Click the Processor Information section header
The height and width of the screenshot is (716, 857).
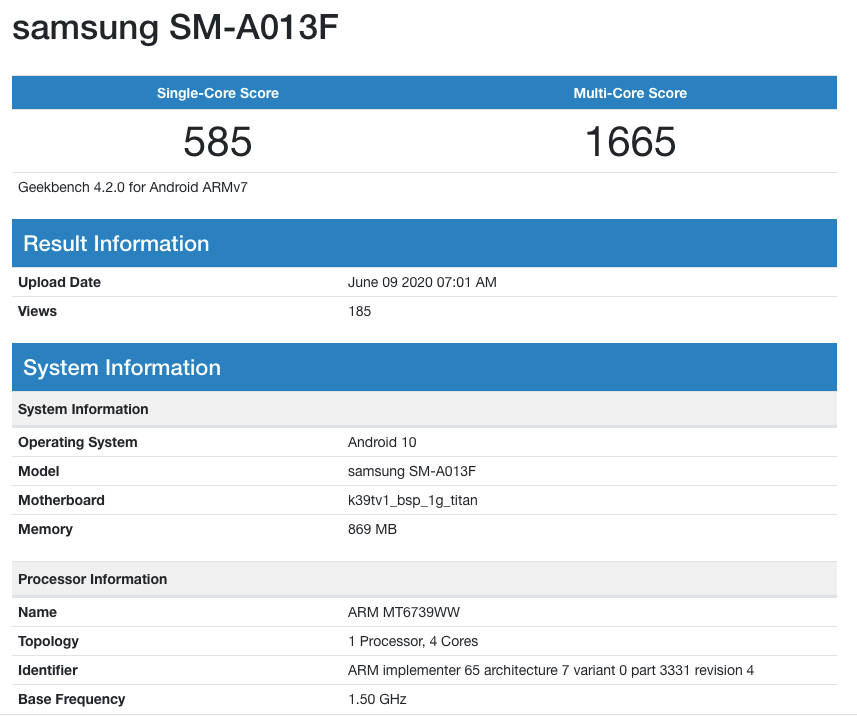click(92, 579)
